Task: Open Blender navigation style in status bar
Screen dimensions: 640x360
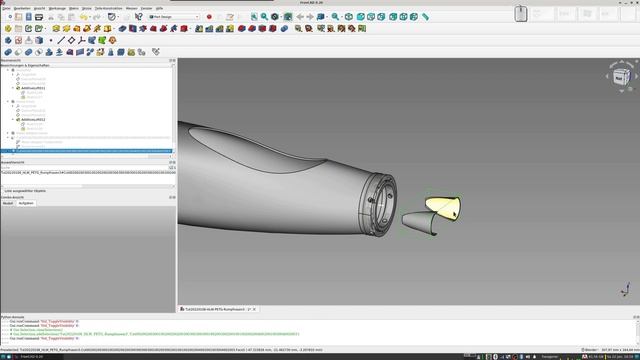Action: pyautogui.click(x=590, y=350)
